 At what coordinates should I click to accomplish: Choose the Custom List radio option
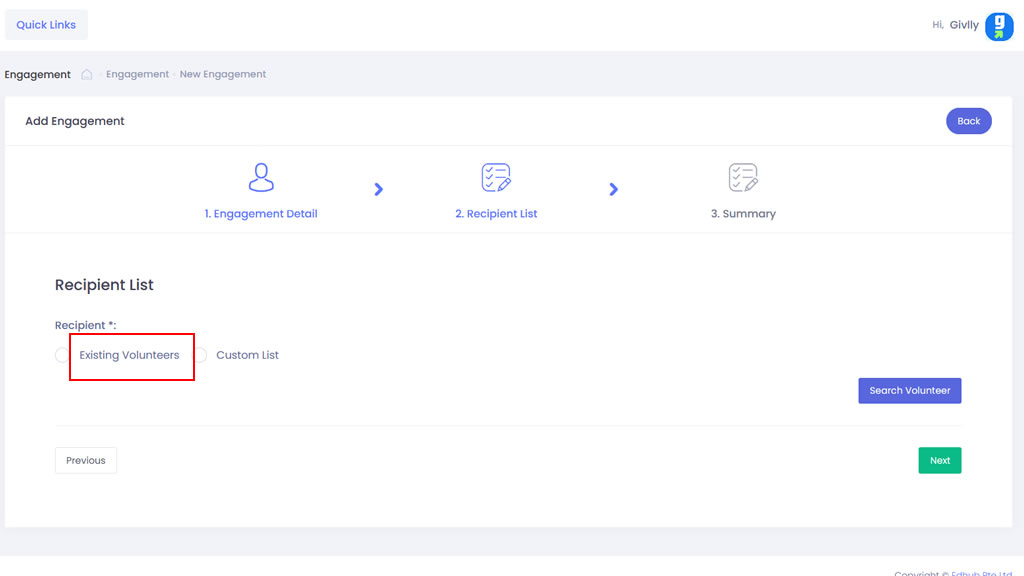point(200,355)
